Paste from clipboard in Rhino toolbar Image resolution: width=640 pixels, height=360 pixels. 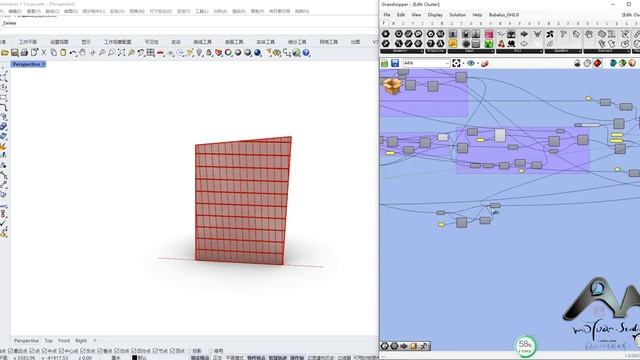pos(63,53)
